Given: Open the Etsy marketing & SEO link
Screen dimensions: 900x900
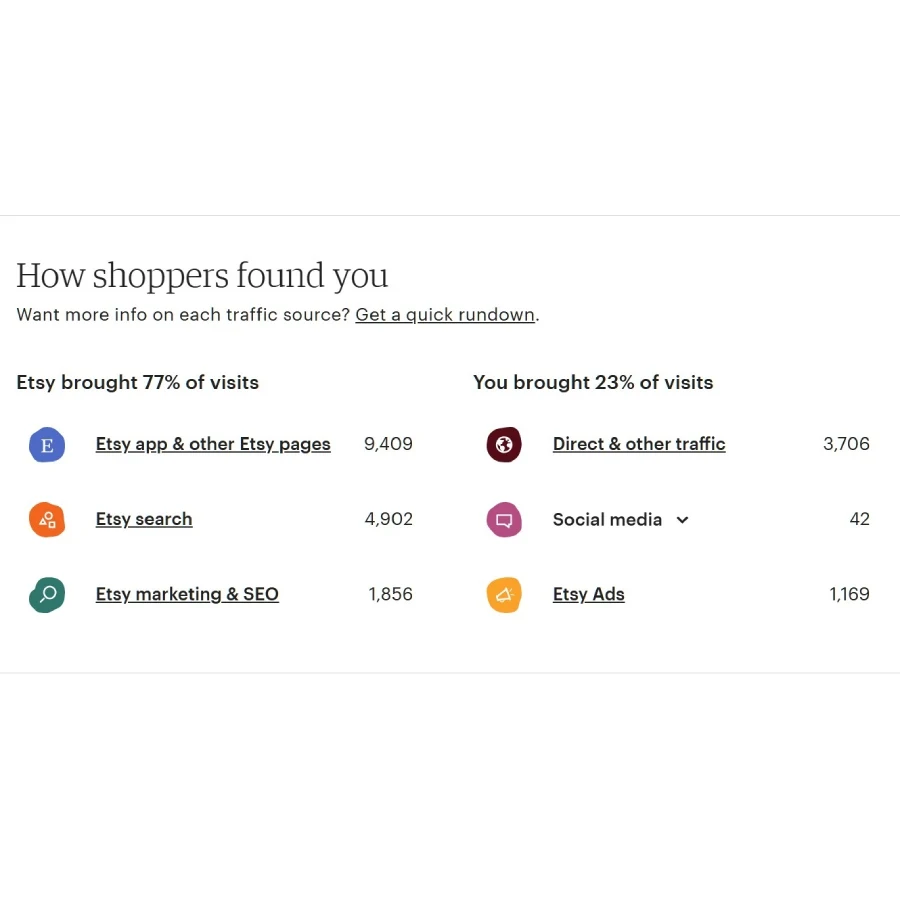Looking at the screenshot, I should pos(187,594).
